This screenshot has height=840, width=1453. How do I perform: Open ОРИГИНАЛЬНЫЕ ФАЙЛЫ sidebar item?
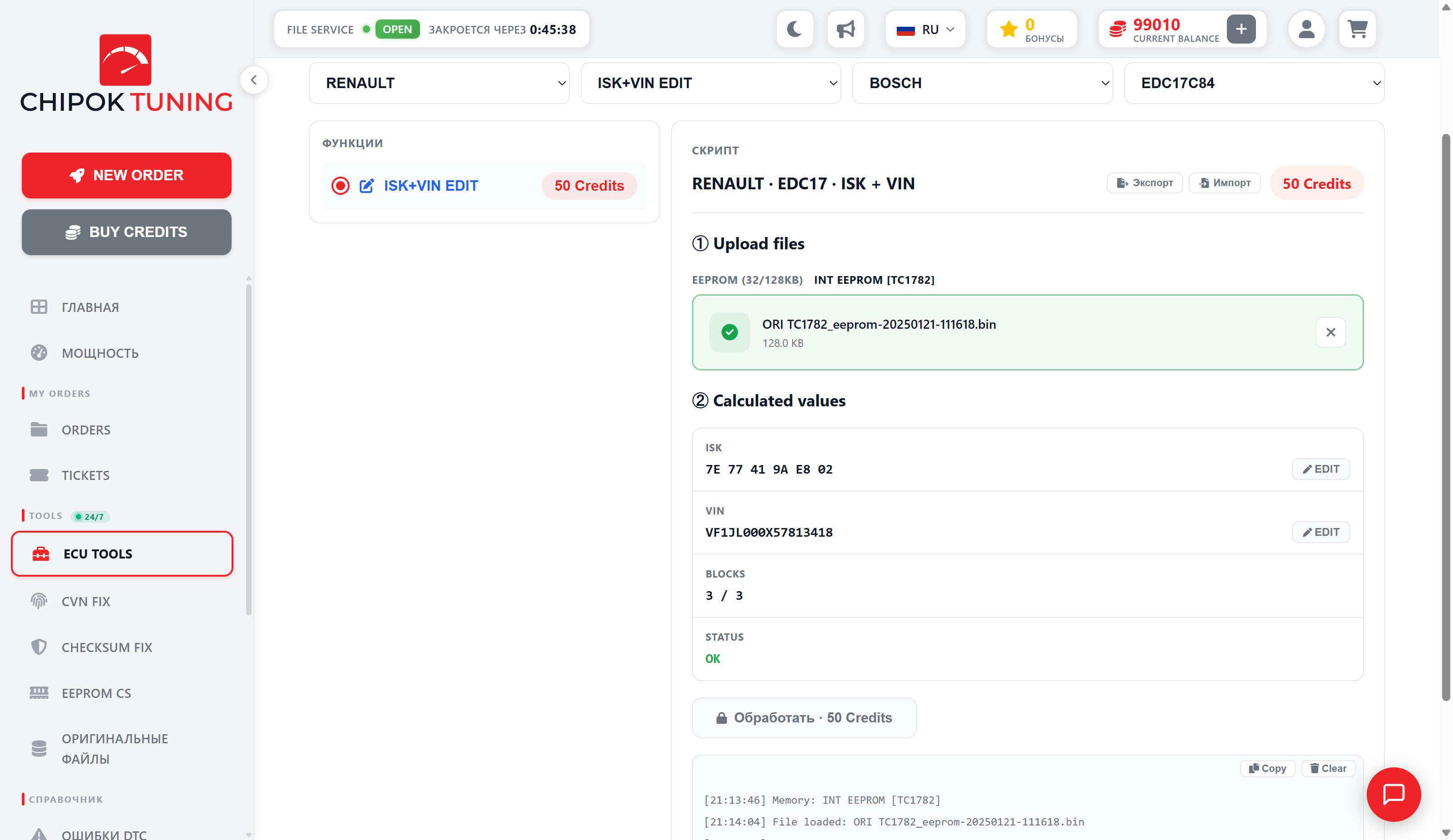(122, 748)
